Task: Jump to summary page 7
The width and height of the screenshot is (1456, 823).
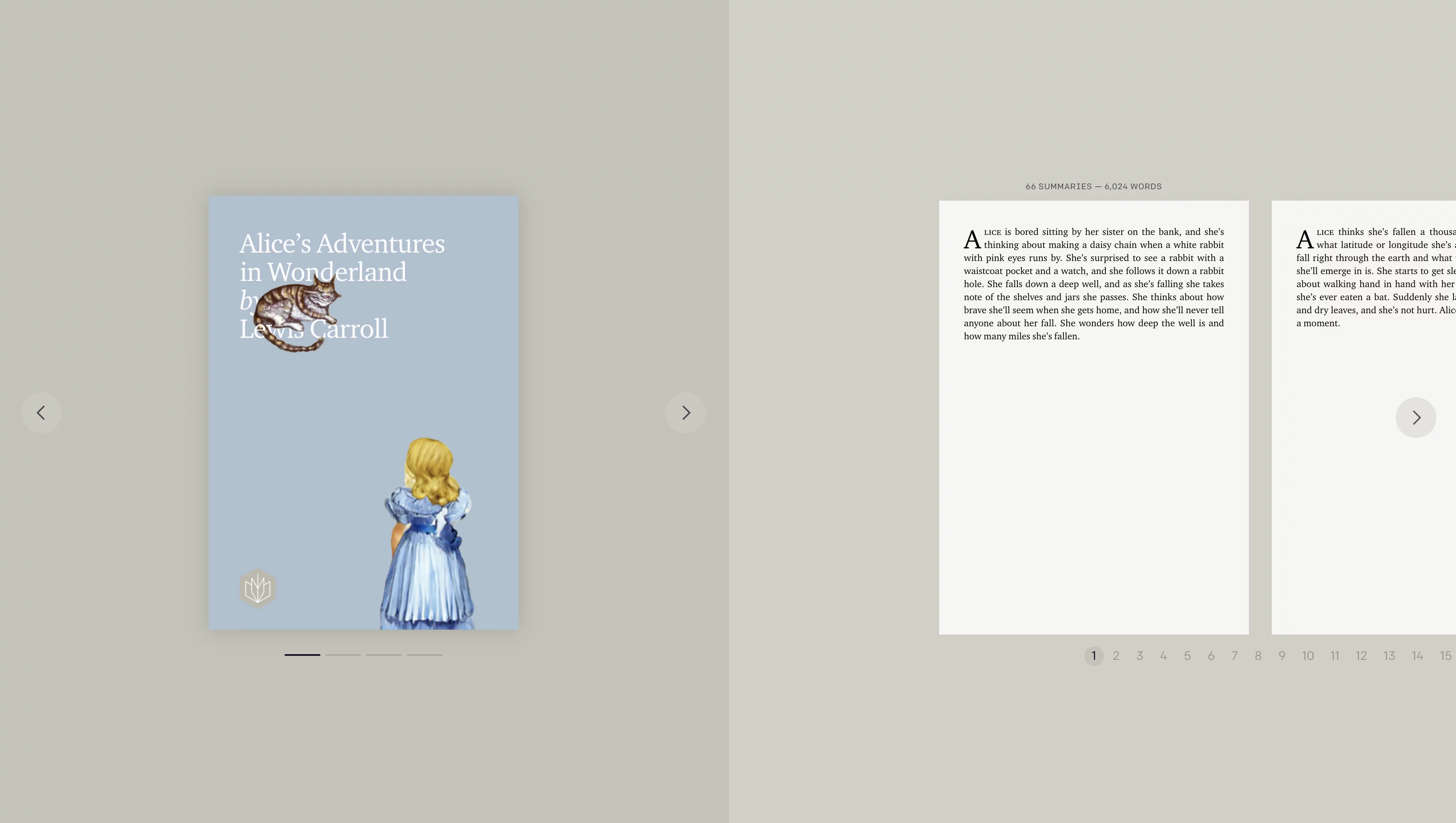Action: [x=1234, y=655]
